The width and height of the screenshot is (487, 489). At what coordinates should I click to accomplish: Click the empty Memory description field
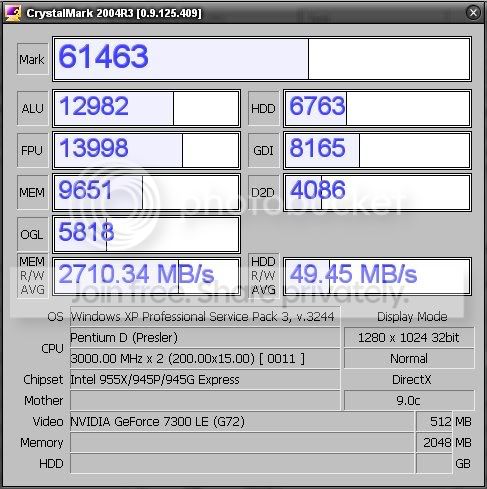(242, 442)
